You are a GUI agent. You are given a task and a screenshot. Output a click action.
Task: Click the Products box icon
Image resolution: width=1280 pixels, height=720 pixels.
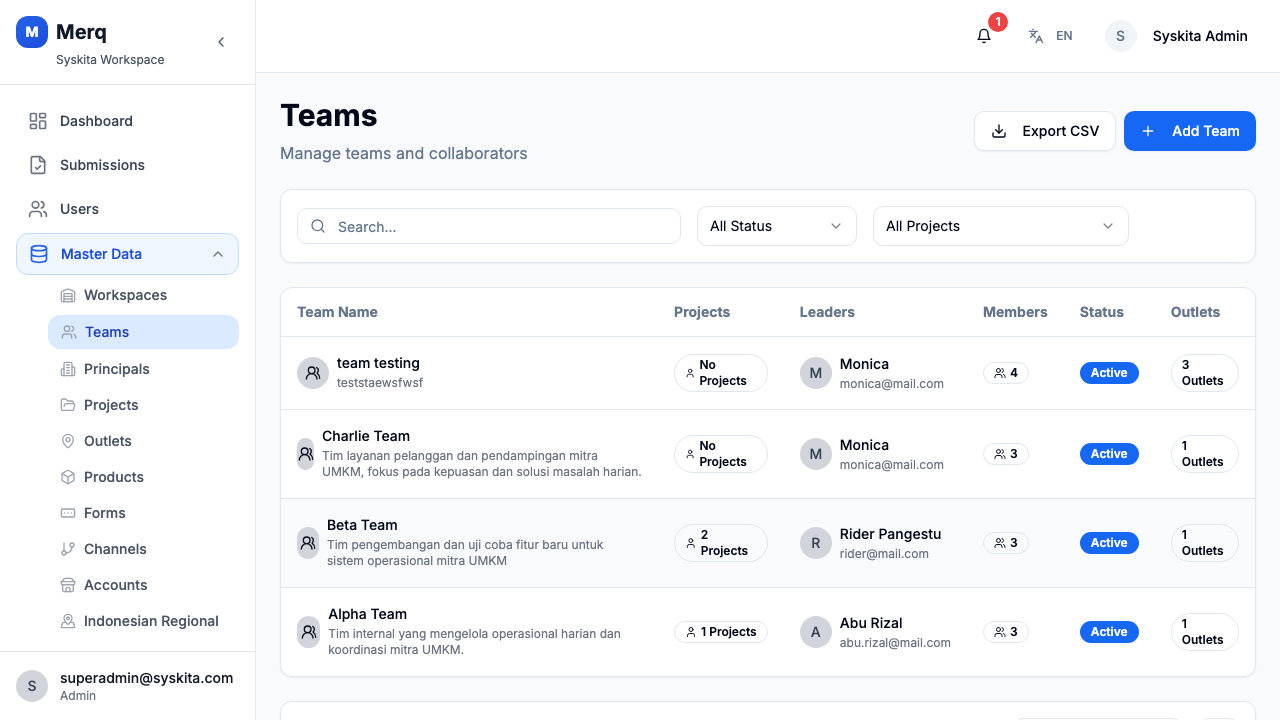68,477
